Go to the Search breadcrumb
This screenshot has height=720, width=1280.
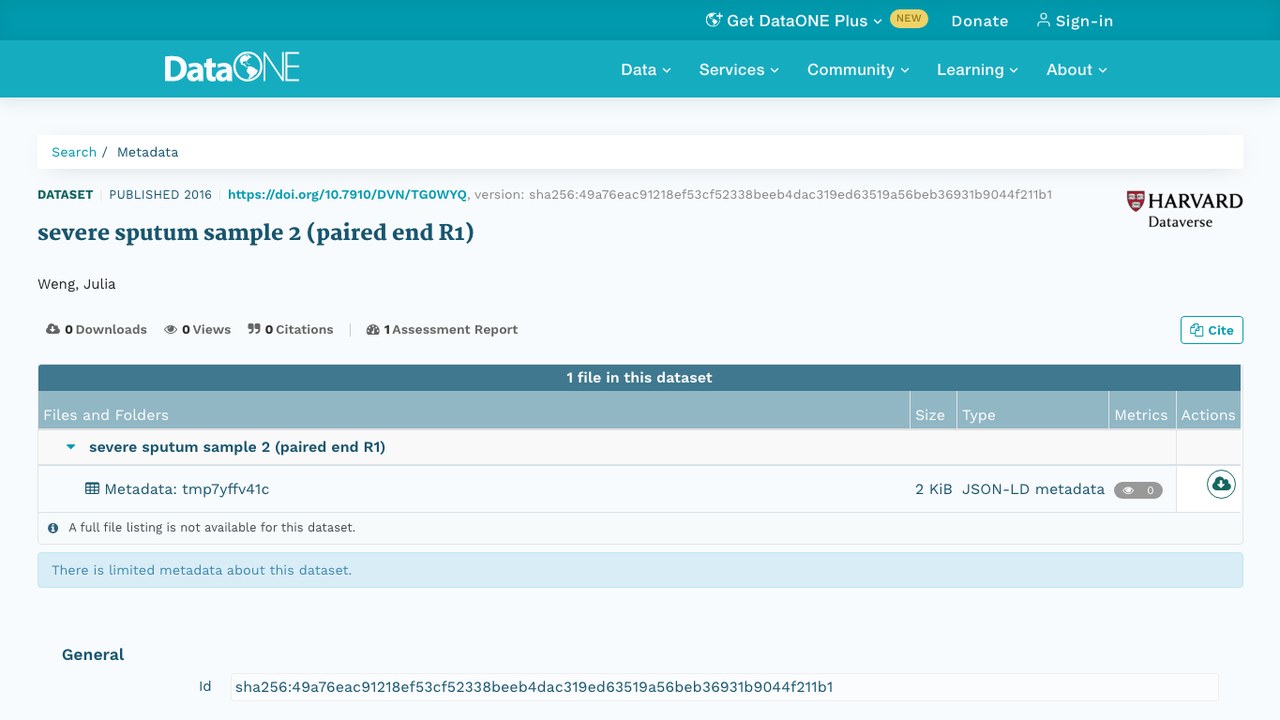(74, 152)
